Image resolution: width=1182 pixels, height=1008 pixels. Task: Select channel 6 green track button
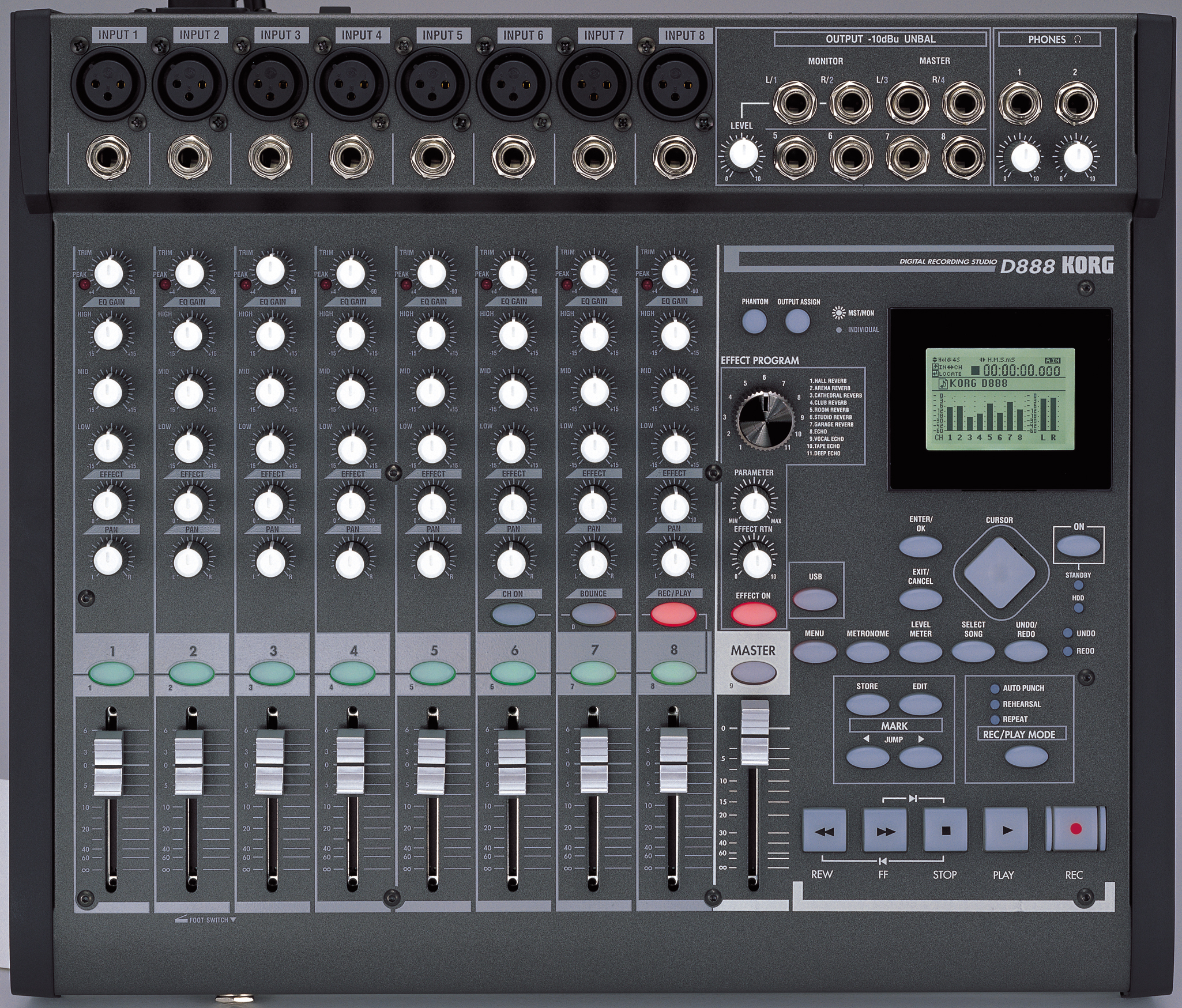[x=513, y=673]
